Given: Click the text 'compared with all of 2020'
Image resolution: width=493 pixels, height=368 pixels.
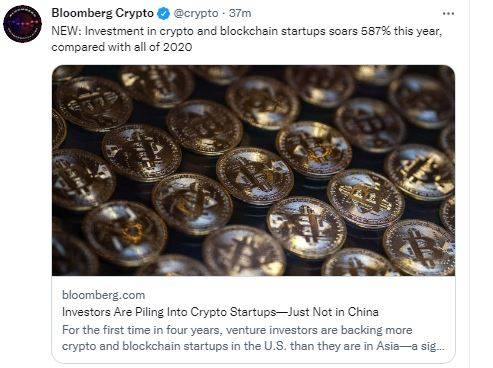Looking at the screenshot, I should point(122,47).
